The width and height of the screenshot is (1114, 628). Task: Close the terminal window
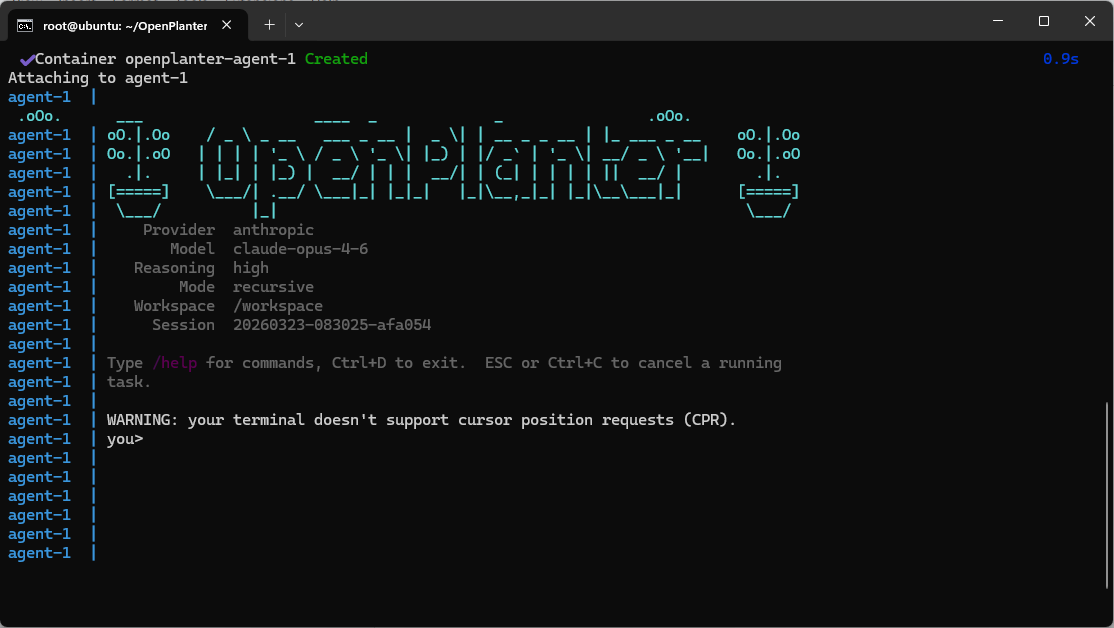[x=1089, y=21]
